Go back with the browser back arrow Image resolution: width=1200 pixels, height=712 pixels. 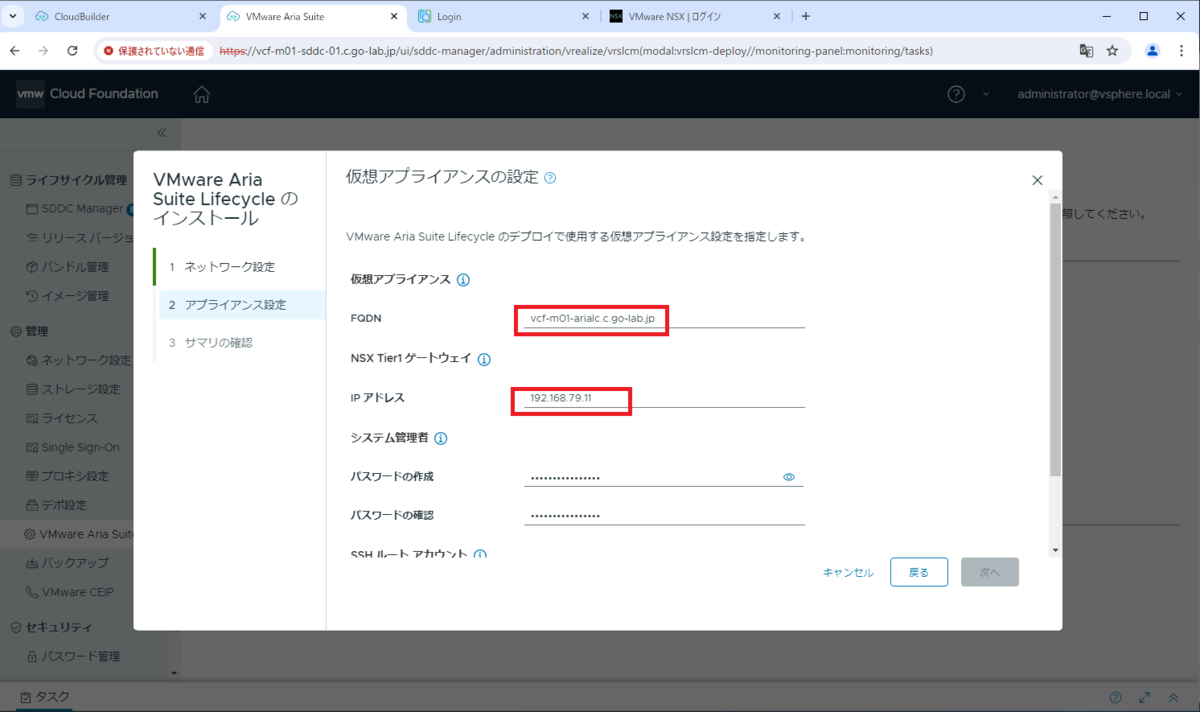[15, 50]
